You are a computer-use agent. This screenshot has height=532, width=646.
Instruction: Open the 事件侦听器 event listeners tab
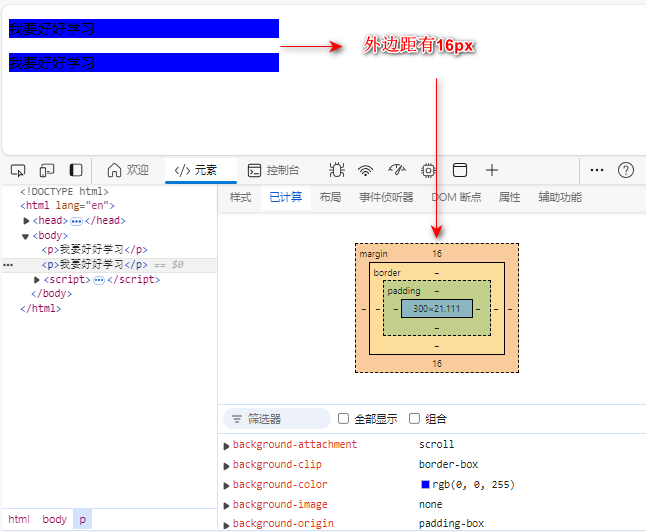[x=386, y=197]
